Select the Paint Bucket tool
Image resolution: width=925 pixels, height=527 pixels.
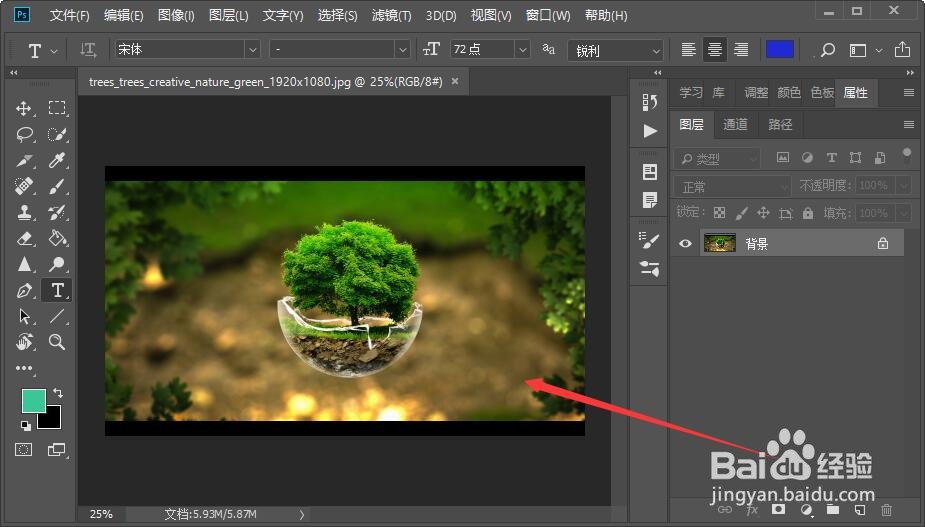pos(57,238)
